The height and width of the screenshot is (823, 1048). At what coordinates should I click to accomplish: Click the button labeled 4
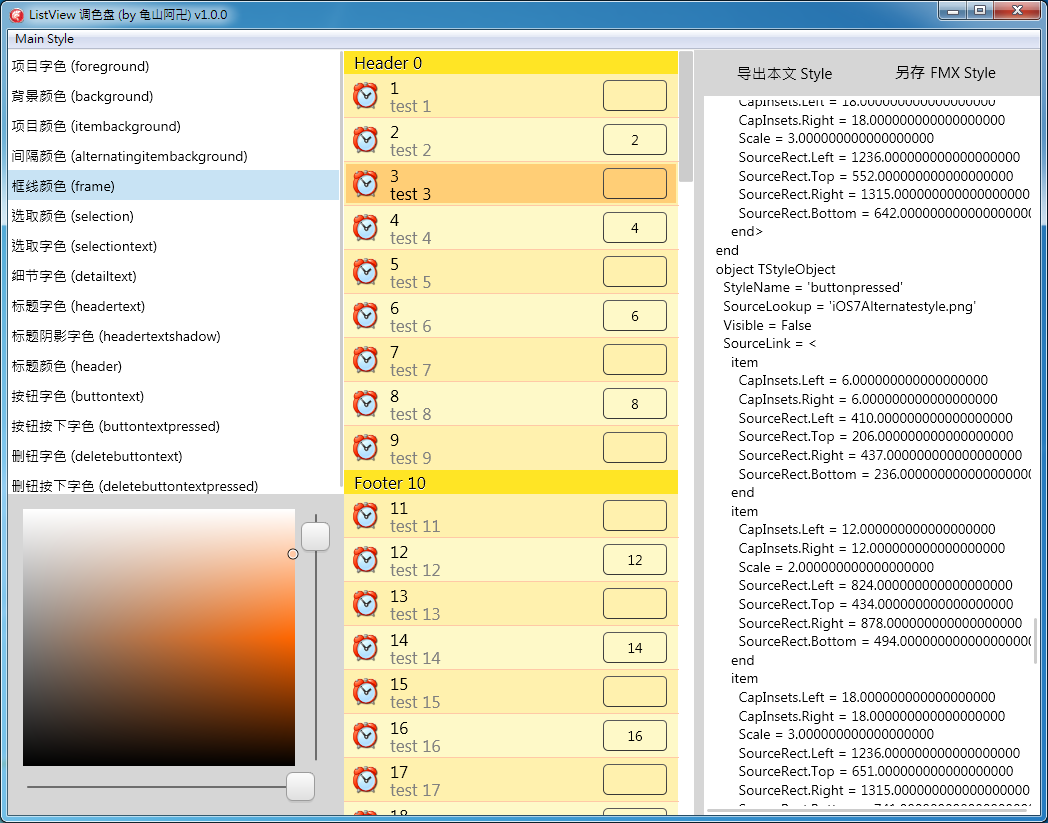pyautogui.click(x=634, y=228)
